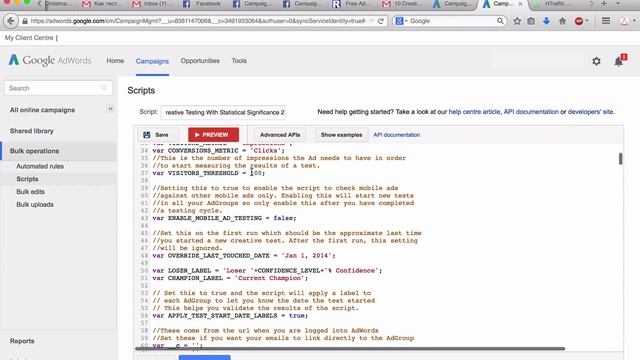This screenshot has height=360, width=640.
Task: View AdWords notifications bell
Action: click(619, 61)
